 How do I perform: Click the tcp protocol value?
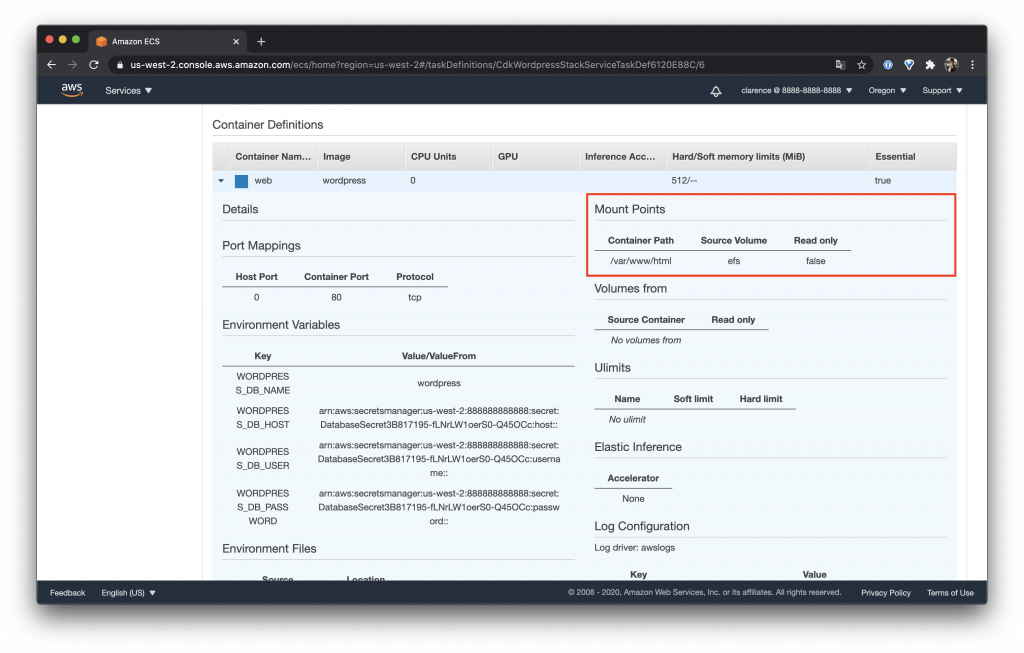click(x=415, y=297)
